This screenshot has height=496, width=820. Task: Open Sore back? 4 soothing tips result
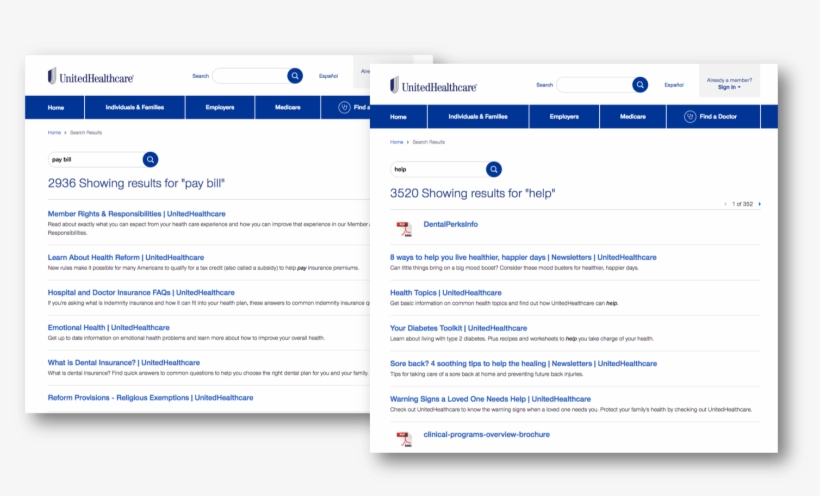click(523, 364)
